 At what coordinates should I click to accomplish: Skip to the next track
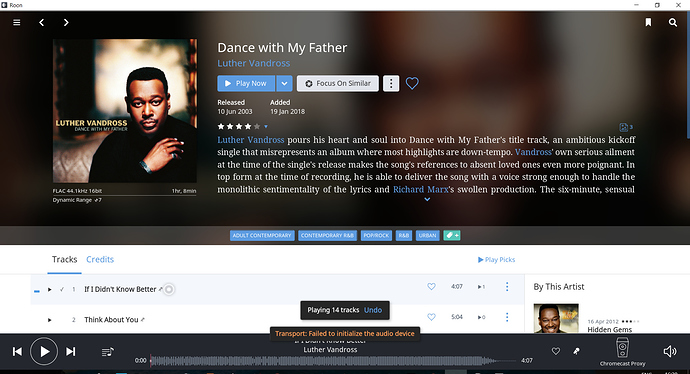tap(70, 352)
